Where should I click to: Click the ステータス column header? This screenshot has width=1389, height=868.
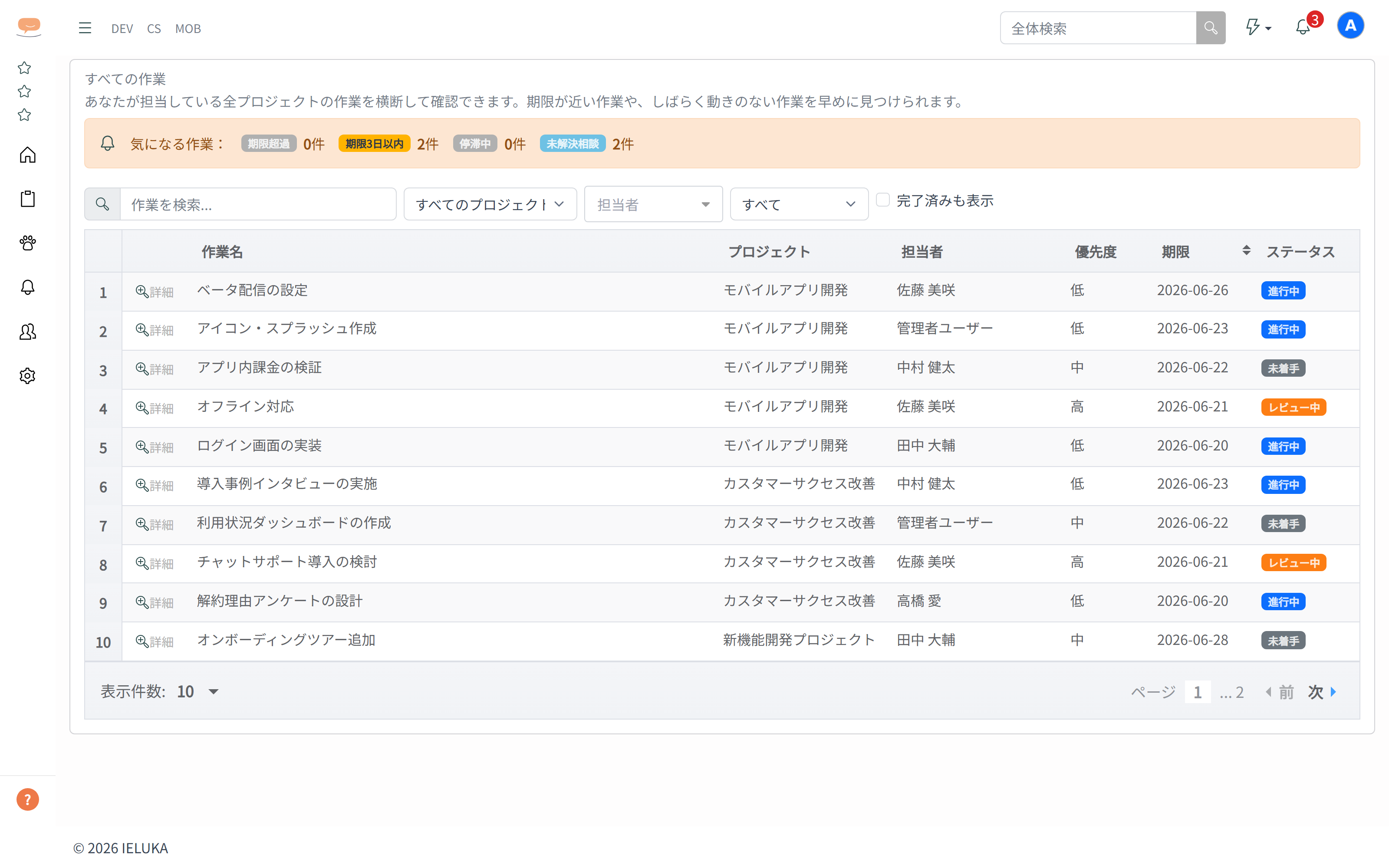click(x=1300, y=251)
